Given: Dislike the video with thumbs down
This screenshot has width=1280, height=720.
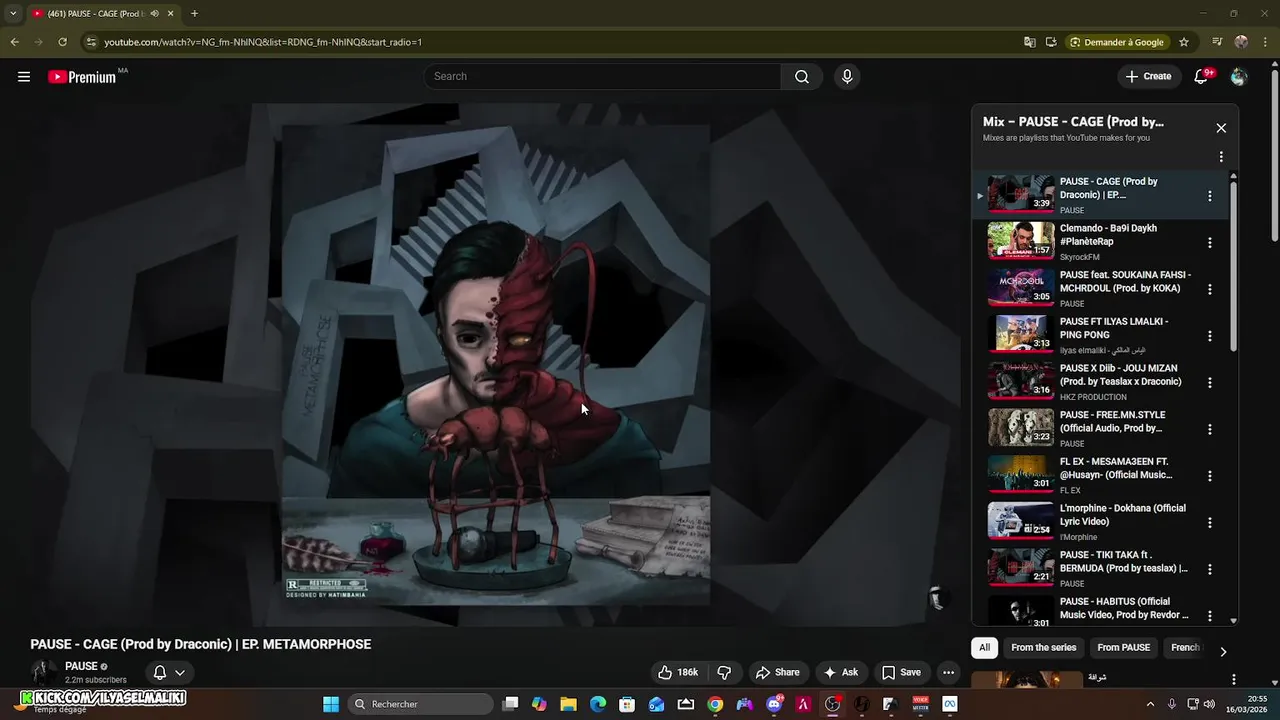Looking at the screenshot, I should [725, 672].
